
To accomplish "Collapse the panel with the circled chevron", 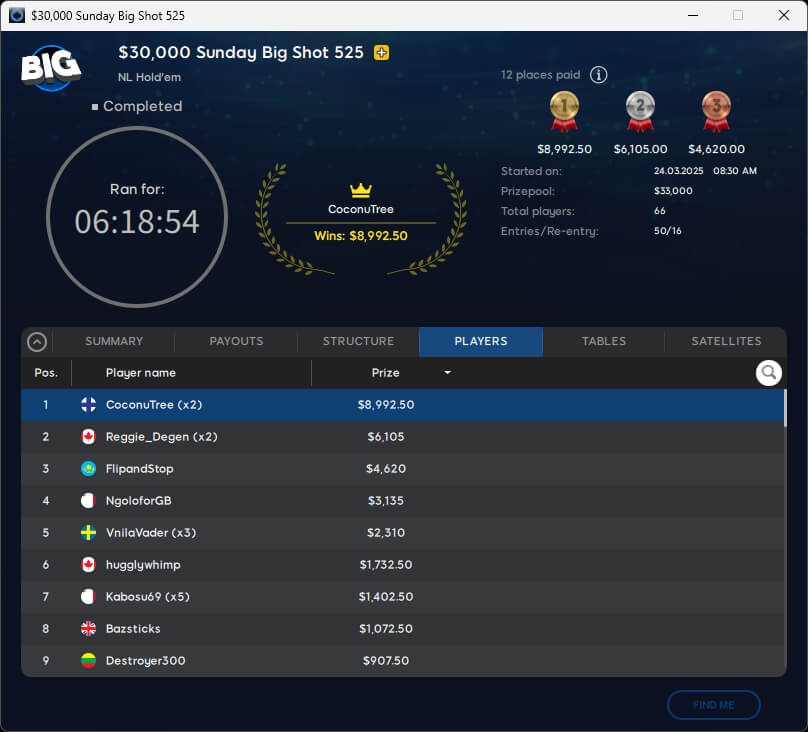I will pos(37,342).
